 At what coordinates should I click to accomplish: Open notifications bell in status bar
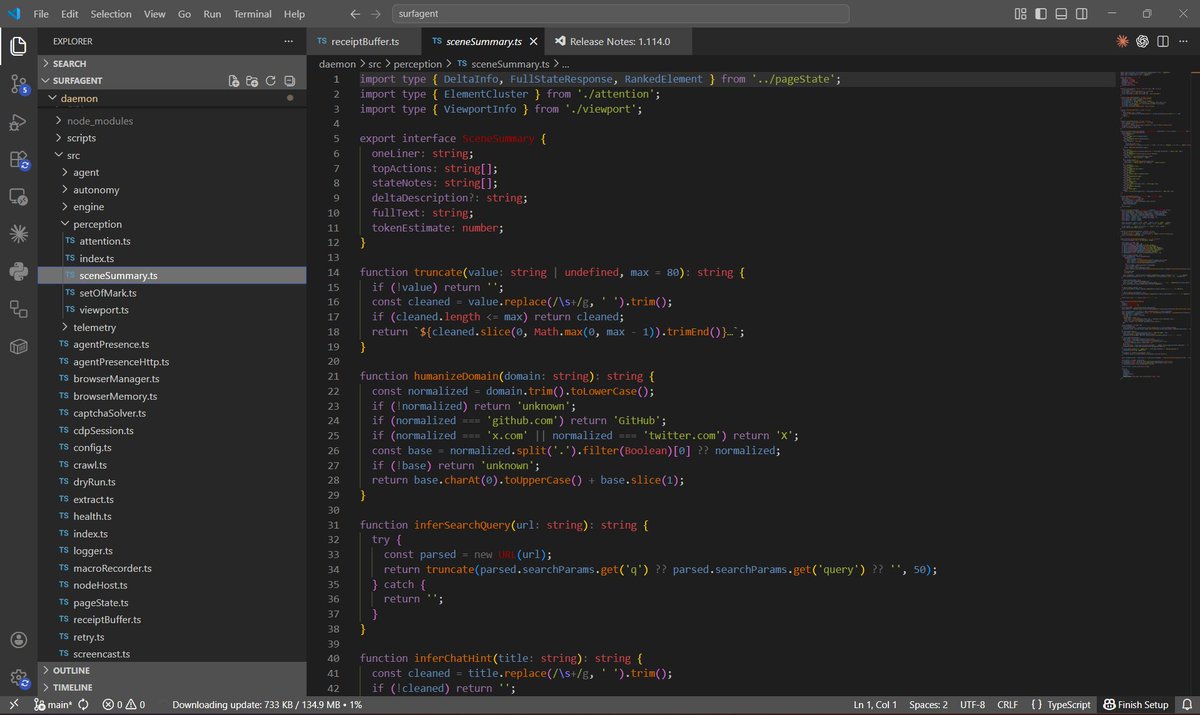(1186, 704)
